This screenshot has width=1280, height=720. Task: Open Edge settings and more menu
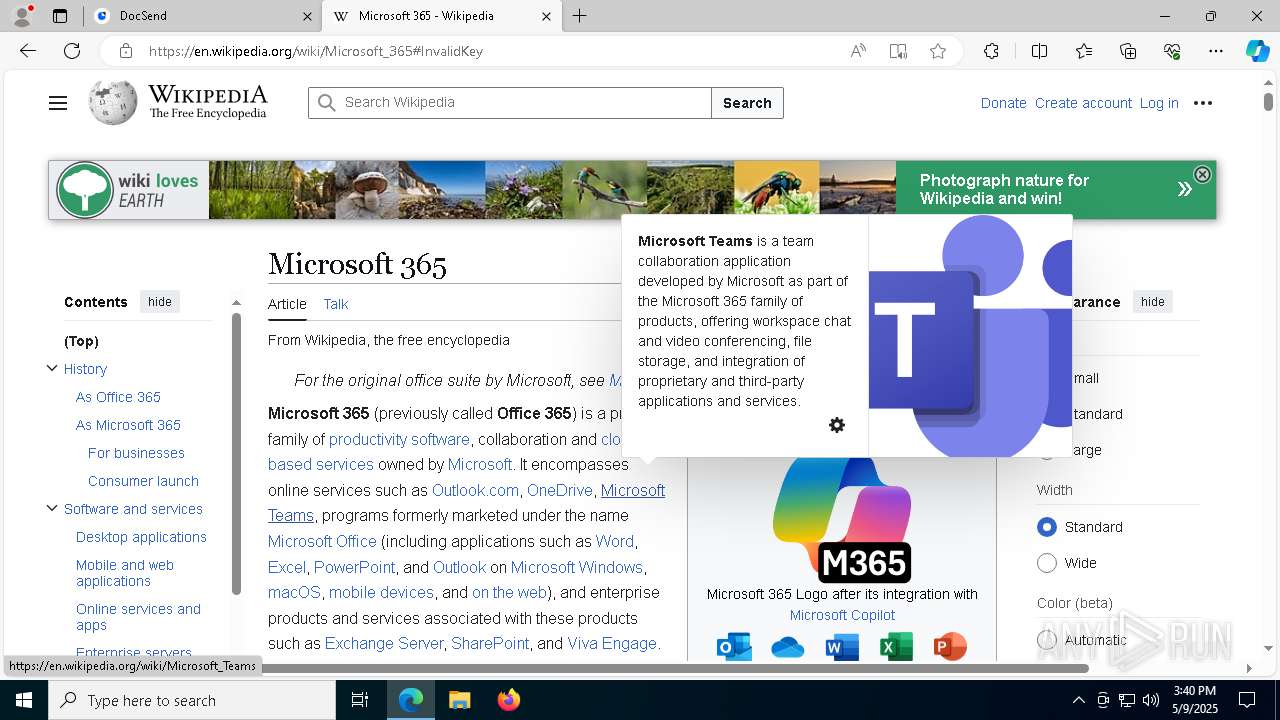click(1216, 51)
